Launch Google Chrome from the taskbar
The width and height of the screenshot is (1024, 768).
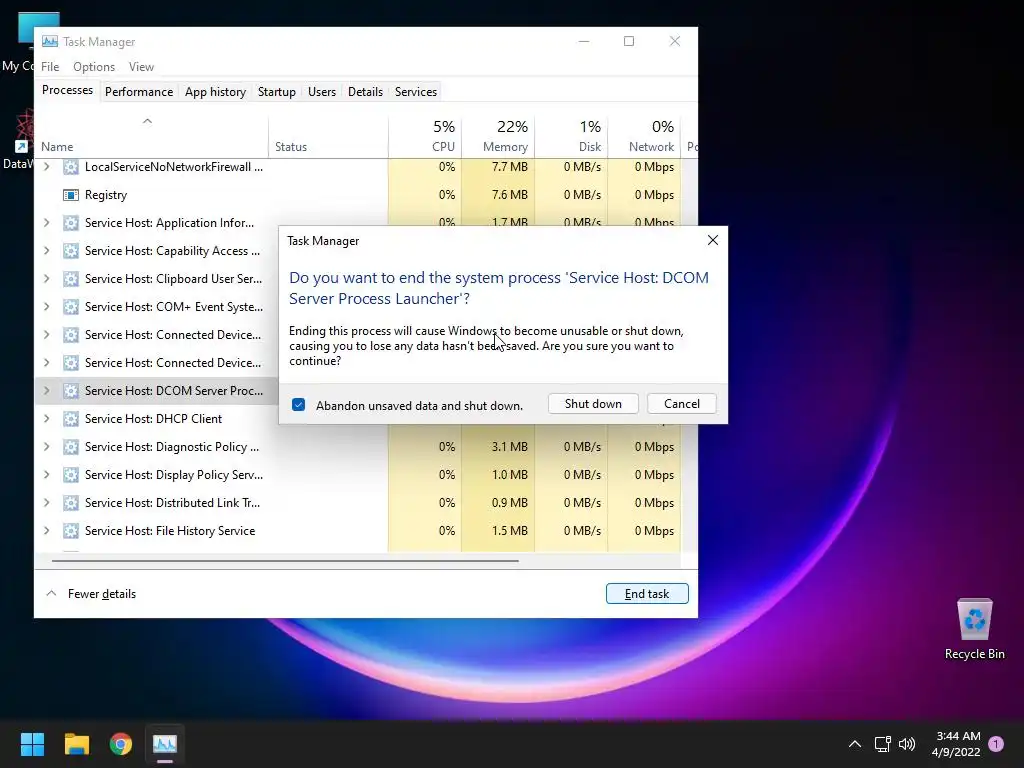coord(121,744)
